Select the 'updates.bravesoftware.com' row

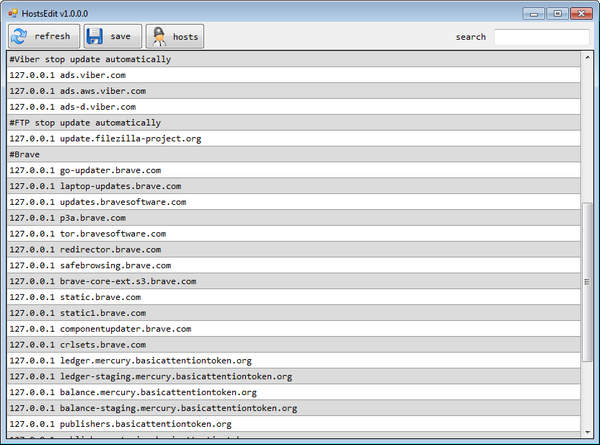click(x=293, y=202)
